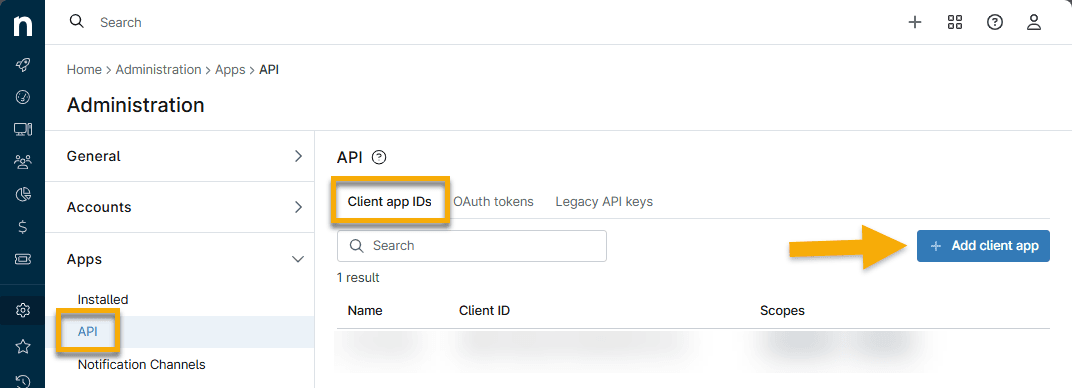Click the top bar search magnifier icon
The height and width of the screenshot is (388, 1072).
77,22
